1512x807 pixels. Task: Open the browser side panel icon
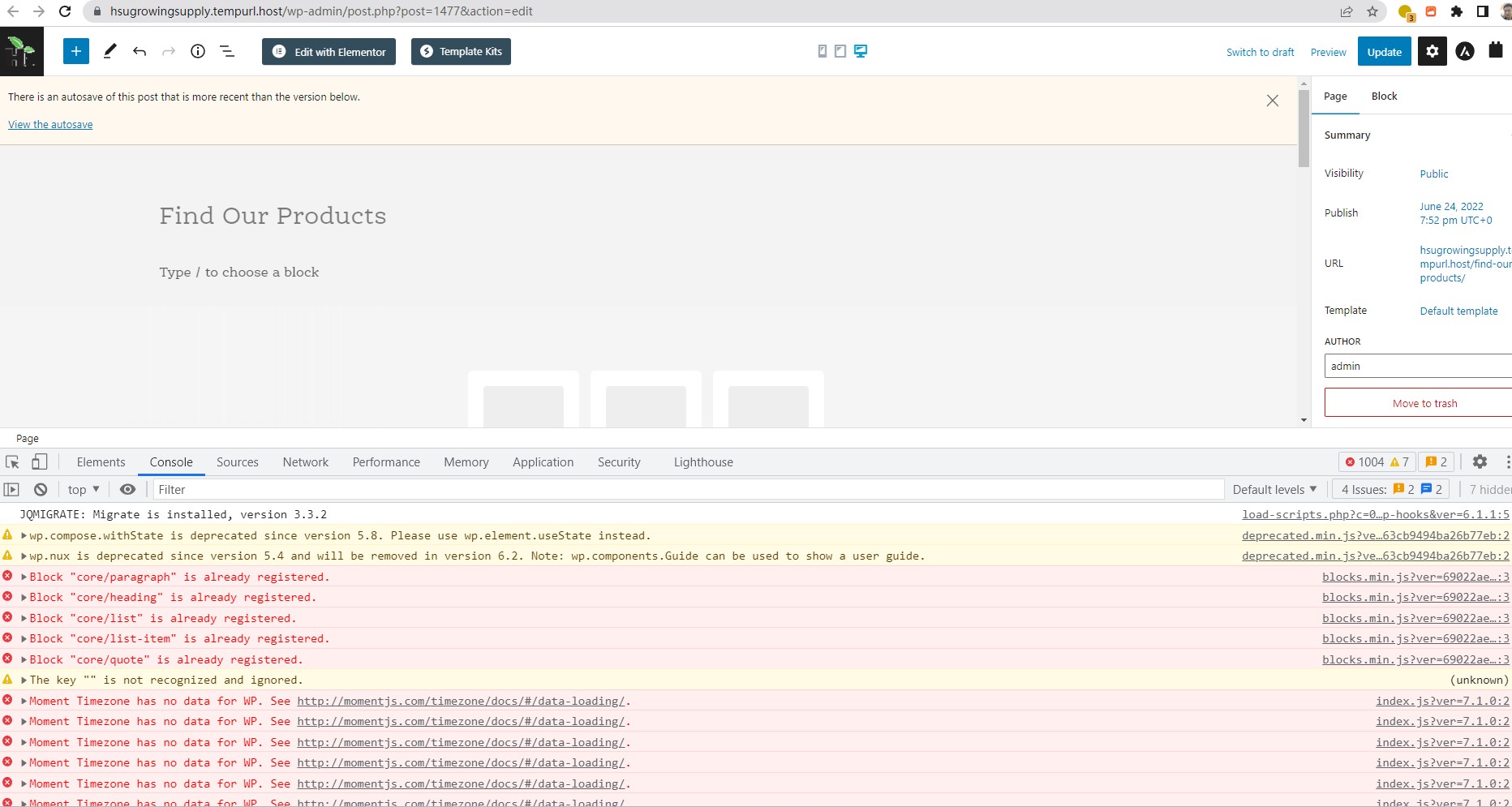coord(1482,11)
